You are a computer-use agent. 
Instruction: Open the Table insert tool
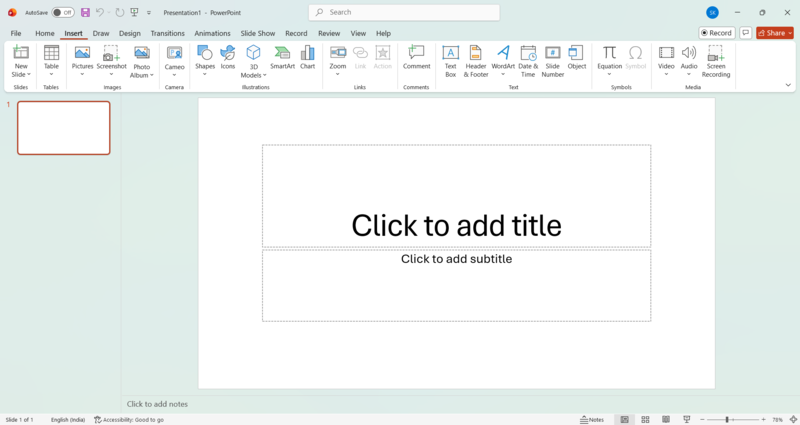[51, 61]
